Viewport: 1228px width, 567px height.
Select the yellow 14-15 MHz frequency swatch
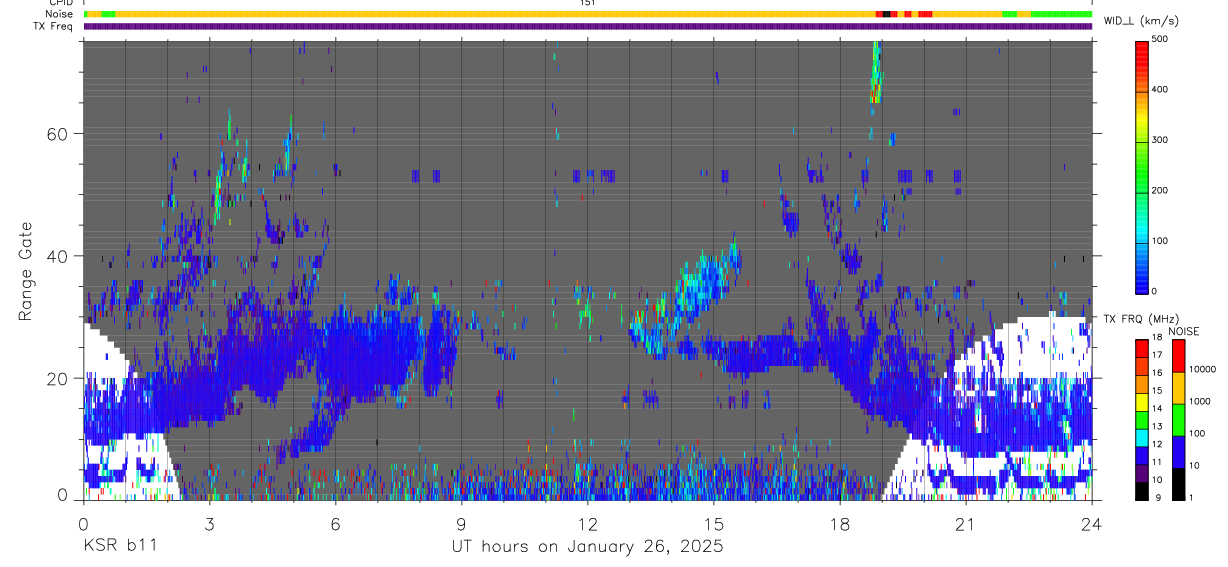click(x=1142, y=401)
